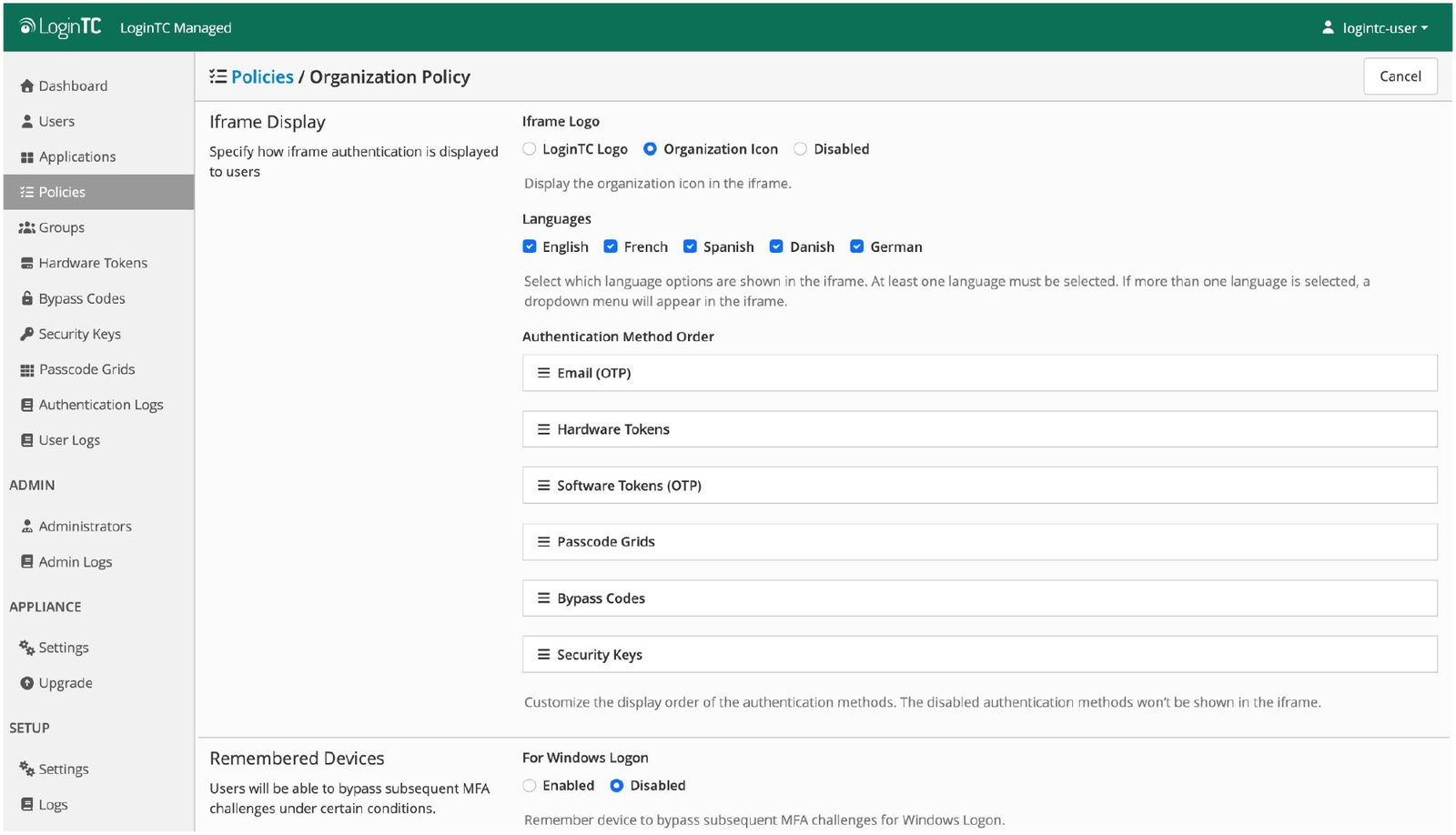Click the Hardware Tokens method row label
Image resolution: width=1456 pixels, height=835 pixels.
613,429
